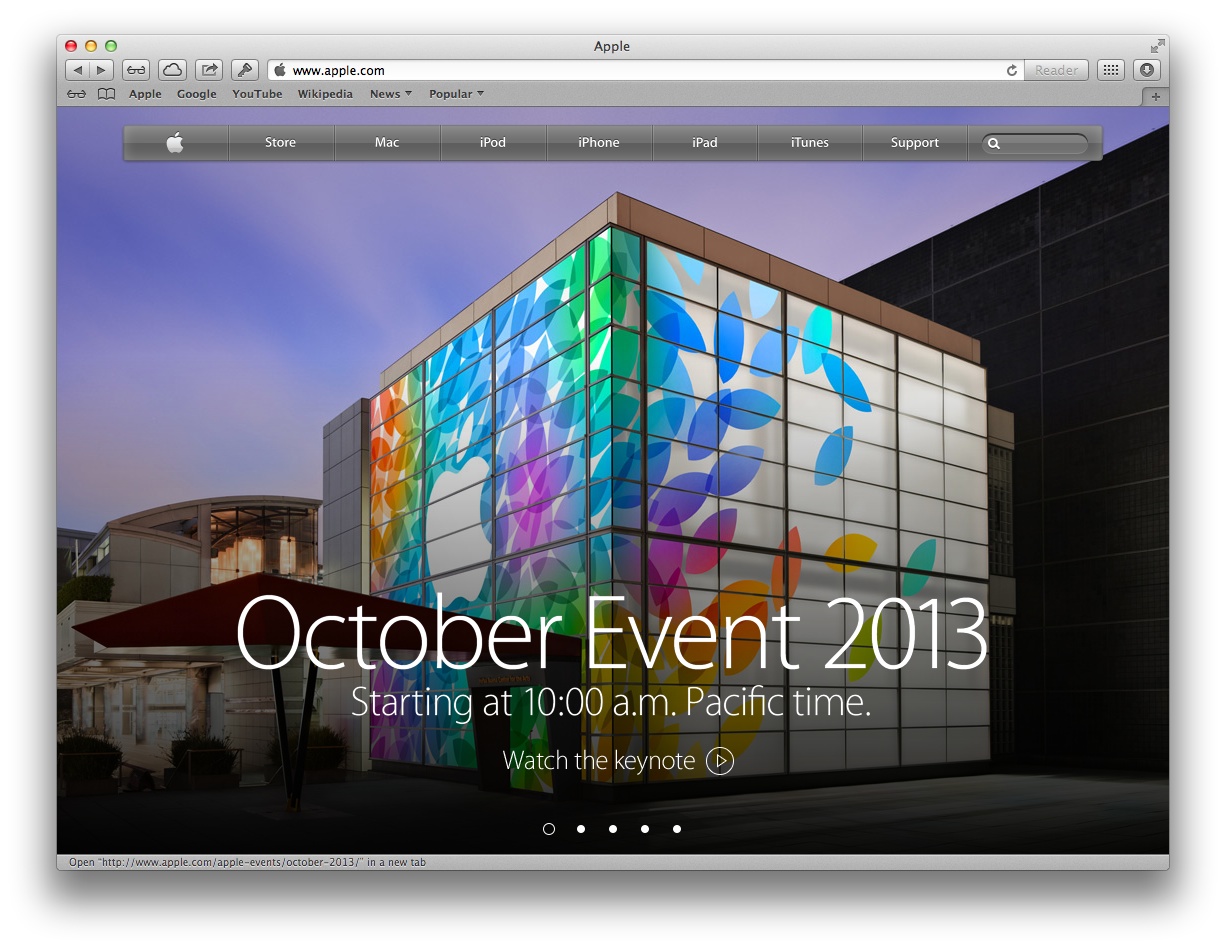Click the 'Starting at 10:00 a.m. Pacific time.' text
The width and height of the screenshot is (1226, 949).
pyautogui.click(x=611, y=703)
